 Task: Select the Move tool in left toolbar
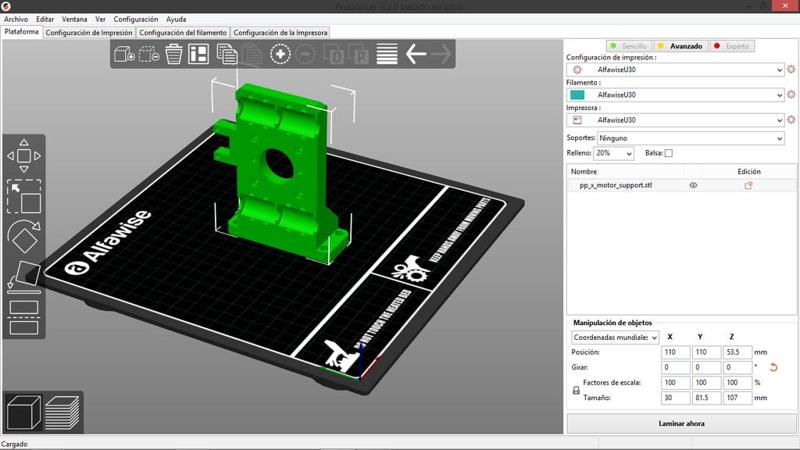pos(24,156)
